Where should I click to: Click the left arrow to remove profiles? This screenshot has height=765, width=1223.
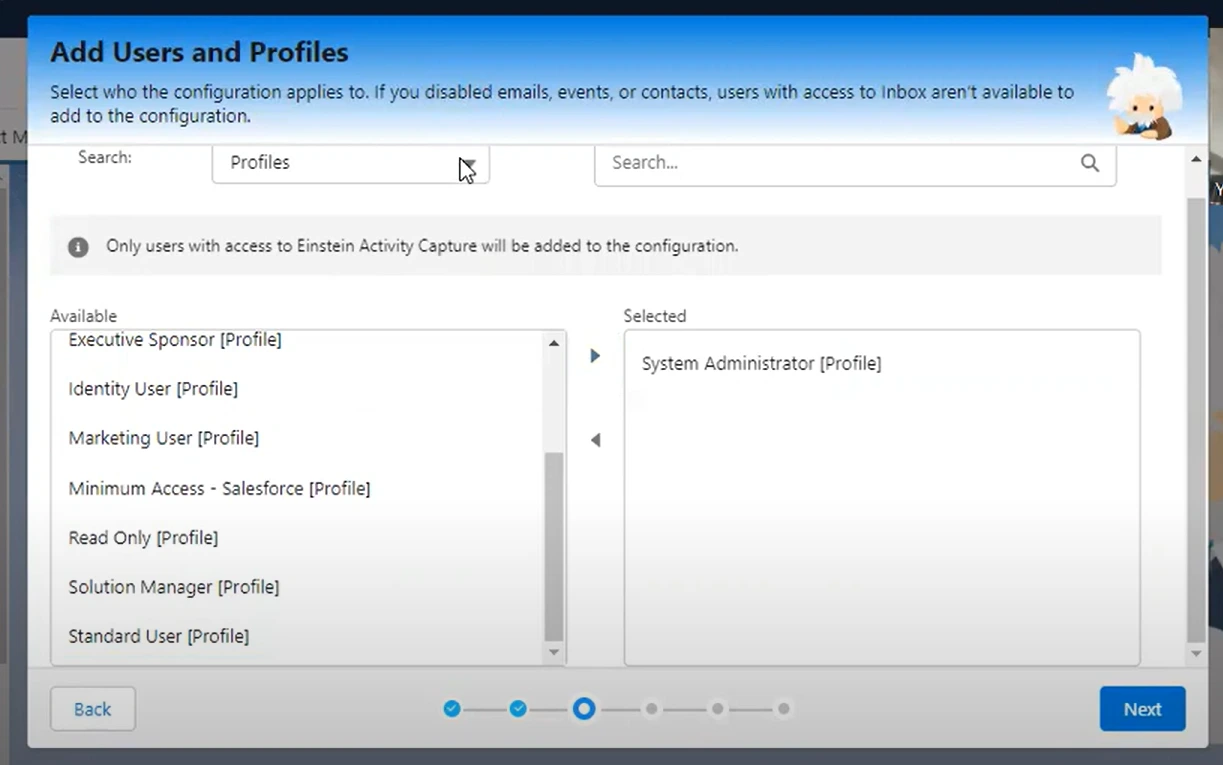[595, 440]
